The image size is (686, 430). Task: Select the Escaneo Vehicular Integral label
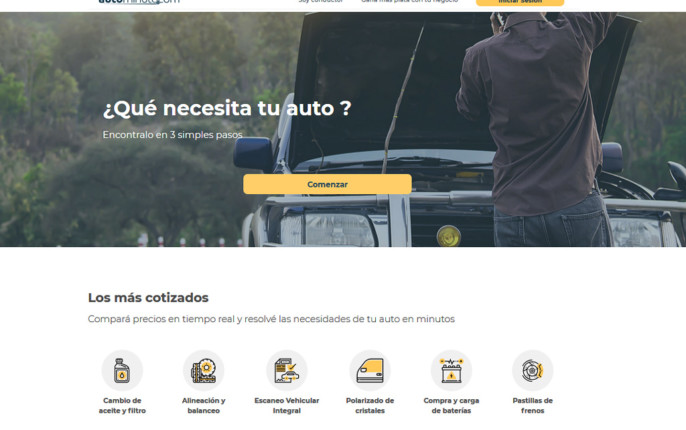286,405
